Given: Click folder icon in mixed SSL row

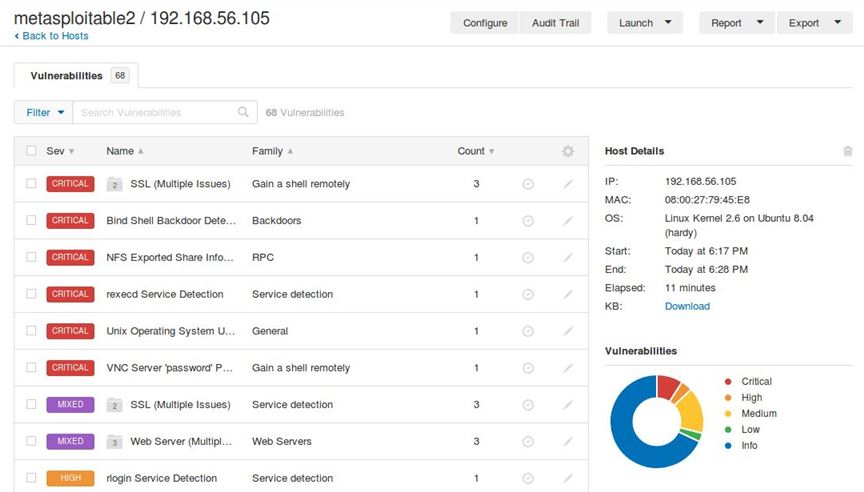Looking at the screenshot, I should [114, 404].
